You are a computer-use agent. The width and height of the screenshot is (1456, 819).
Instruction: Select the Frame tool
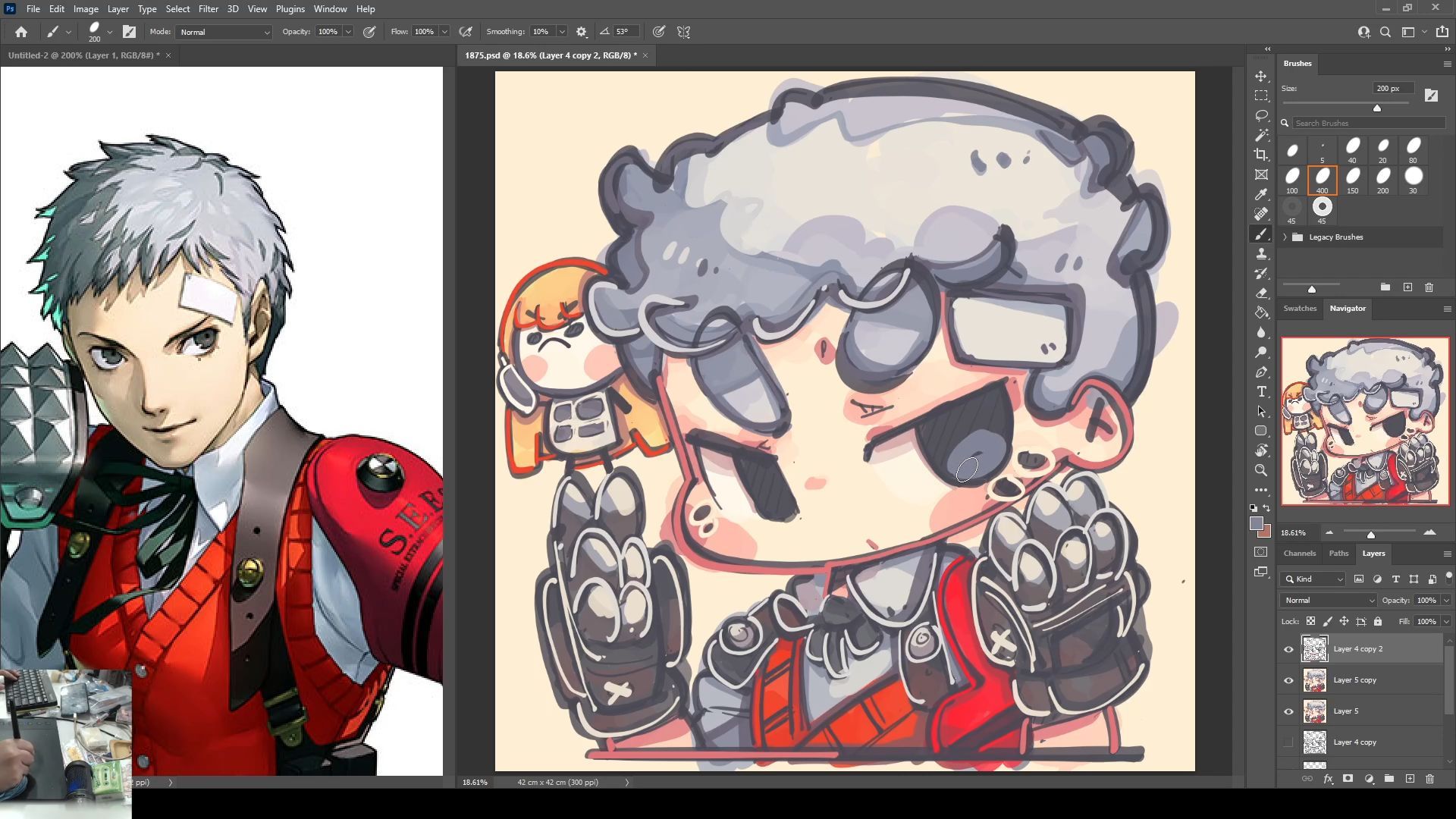tap(1261, 174)
